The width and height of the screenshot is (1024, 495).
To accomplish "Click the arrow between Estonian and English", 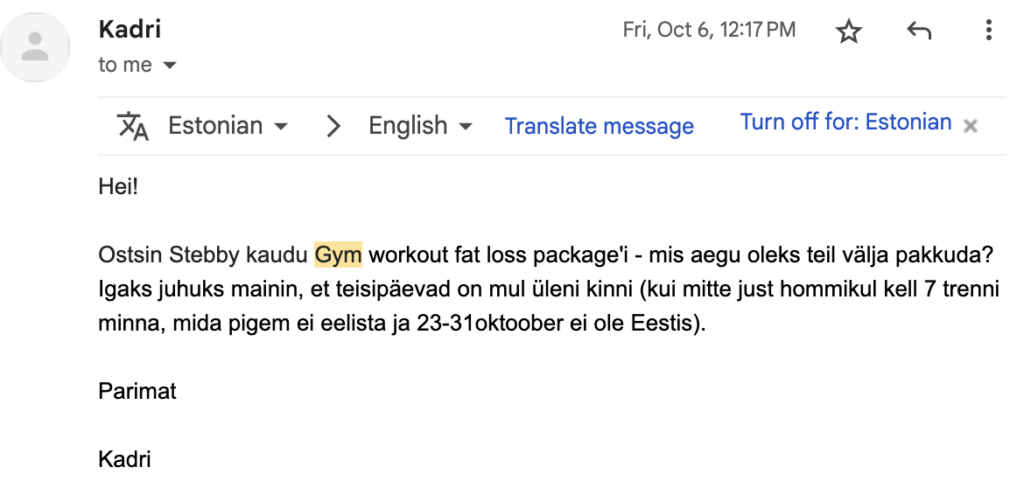I will 333,125.
